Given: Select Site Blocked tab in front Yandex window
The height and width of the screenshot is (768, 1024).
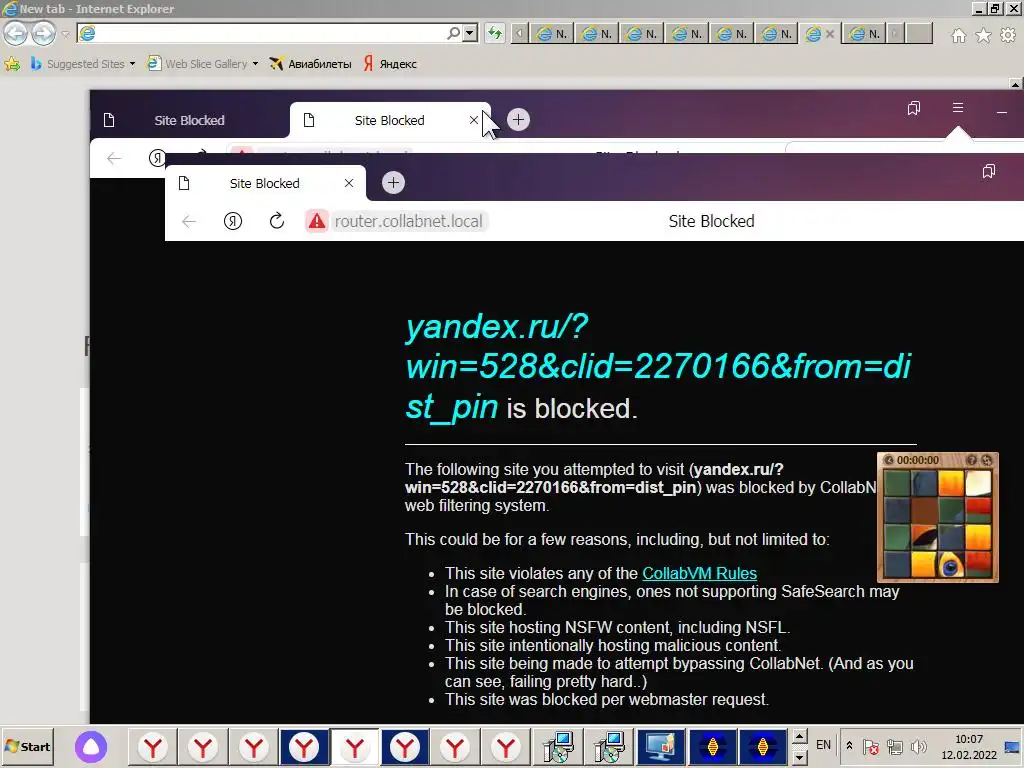Looking at the screenshot, I should [x=264, y=184].
